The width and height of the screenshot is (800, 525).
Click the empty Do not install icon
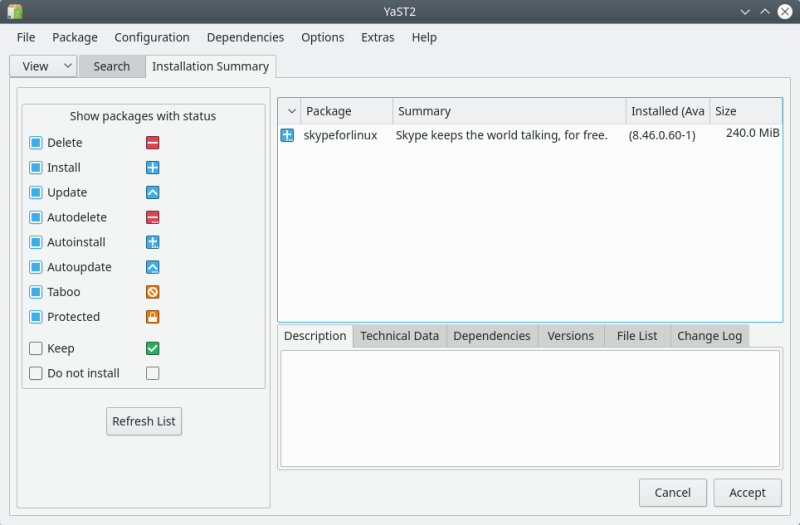coord(153,373)
